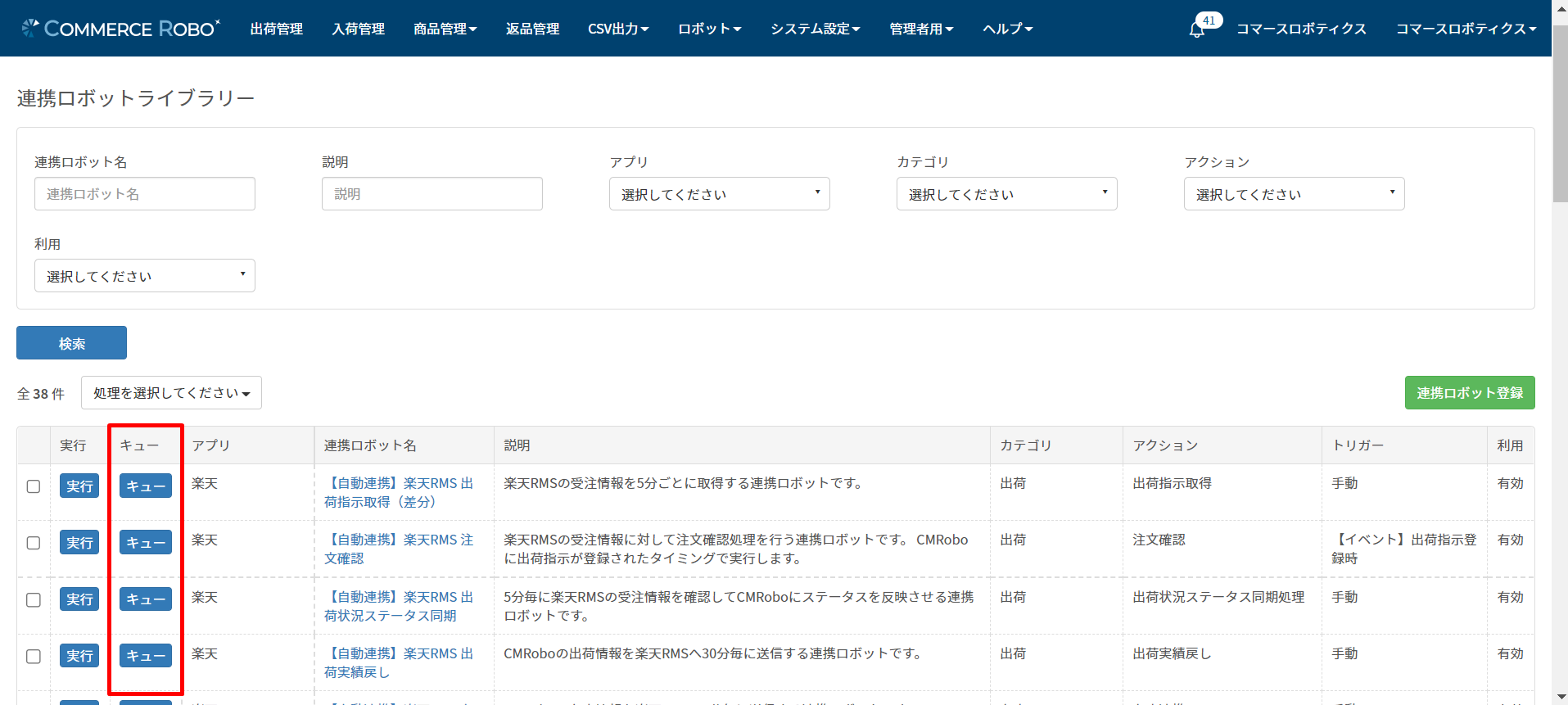Check the box for 出荷状況ステータス同期 row
1568x705 pixels.
tap(34, 599)
